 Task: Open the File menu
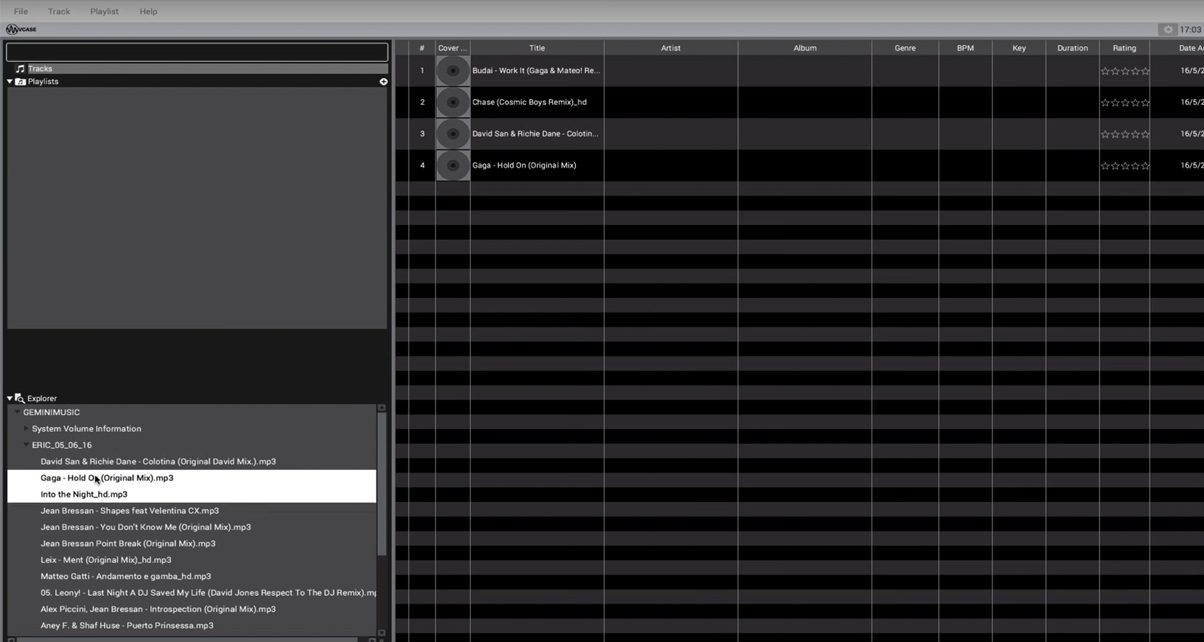(x=21, y=11)
